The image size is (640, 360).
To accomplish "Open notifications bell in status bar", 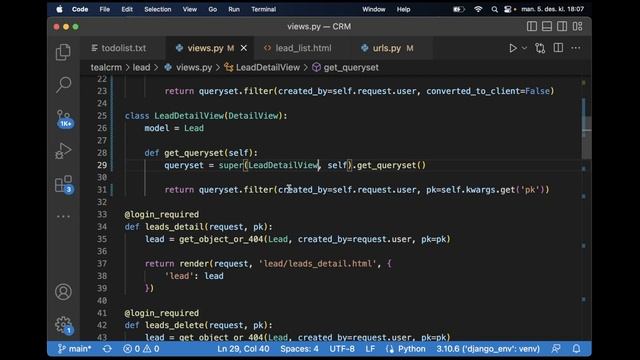I will (x=576, y=349).
